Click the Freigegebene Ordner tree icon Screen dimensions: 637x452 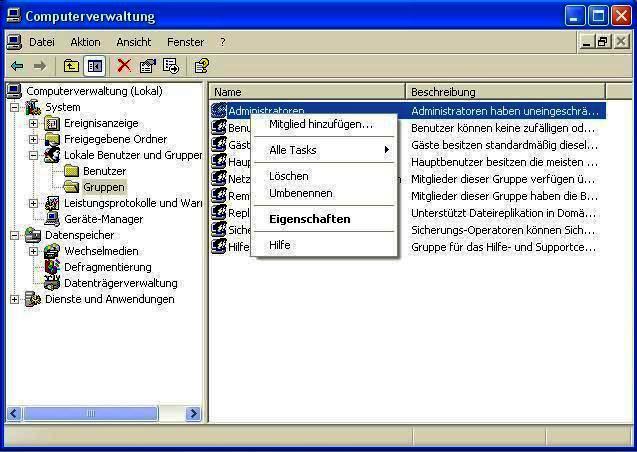(x=52, y=139)
